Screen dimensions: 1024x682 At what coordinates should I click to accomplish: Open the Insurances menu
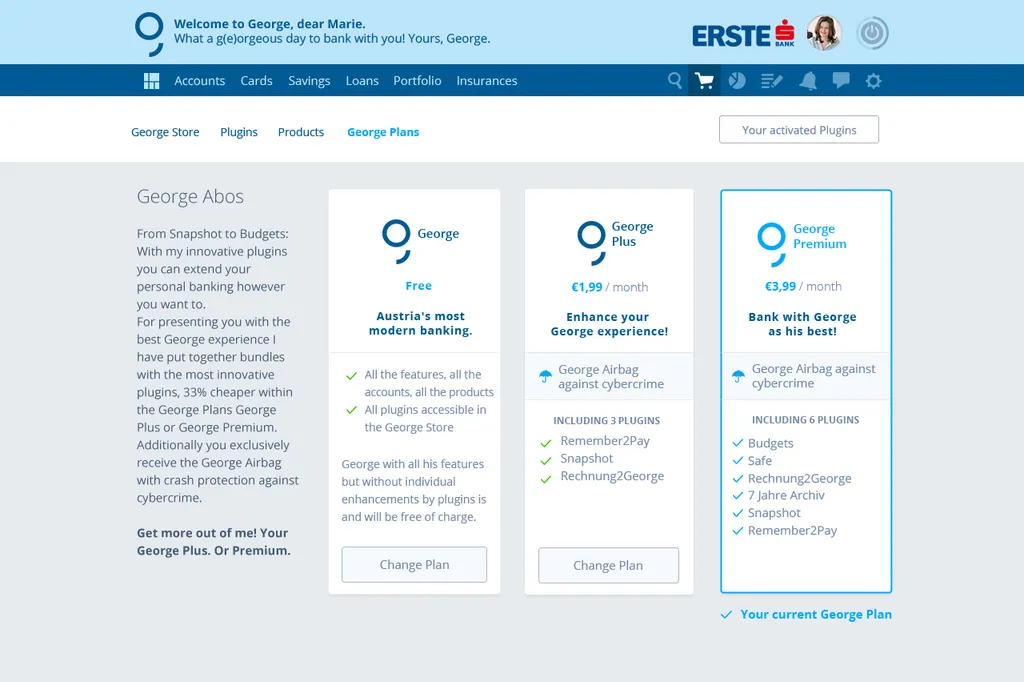coord(487,80)
